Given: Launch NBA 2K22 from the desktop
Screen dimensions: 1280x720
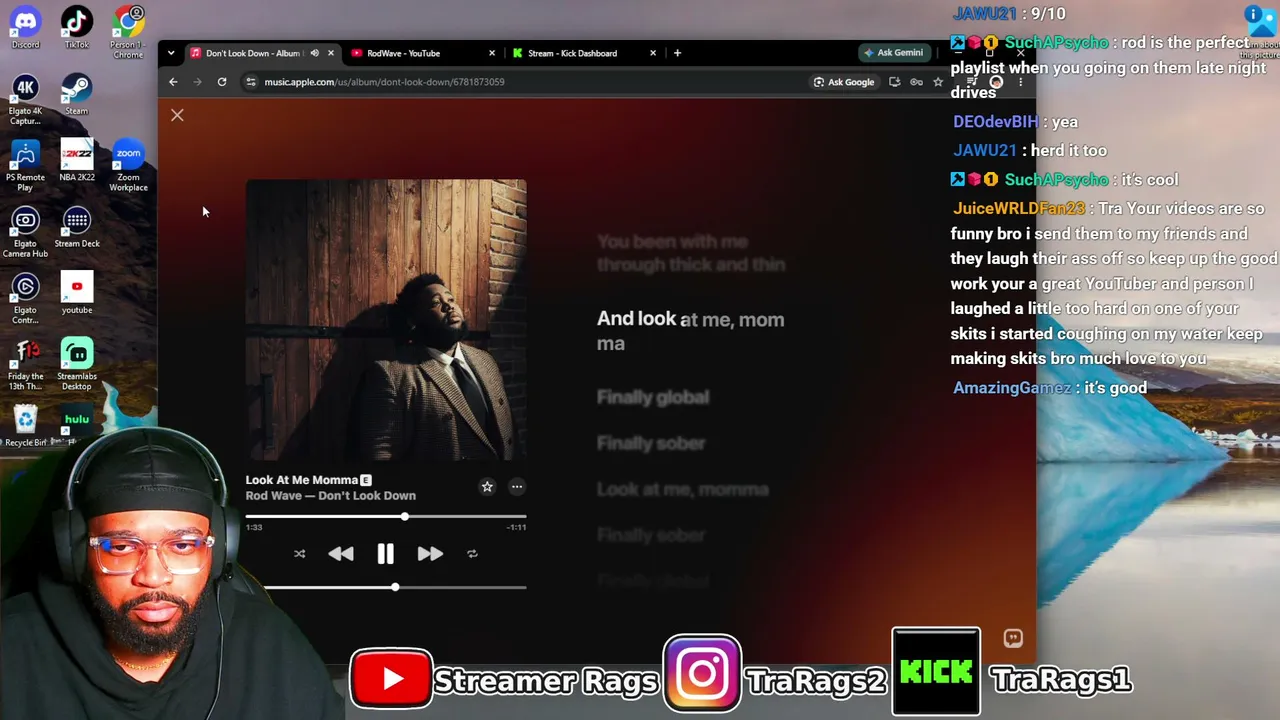Looking at the screenshot, I should (77, 160).
